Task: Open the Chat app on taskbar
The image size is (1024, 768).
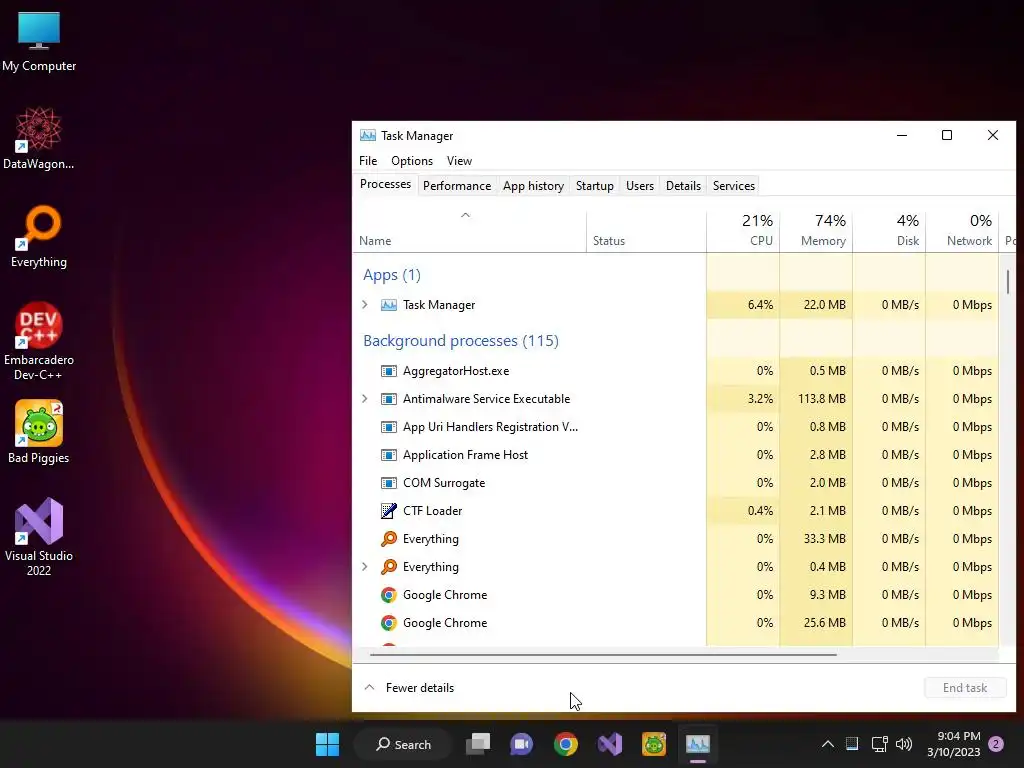Action: (521, 744)
